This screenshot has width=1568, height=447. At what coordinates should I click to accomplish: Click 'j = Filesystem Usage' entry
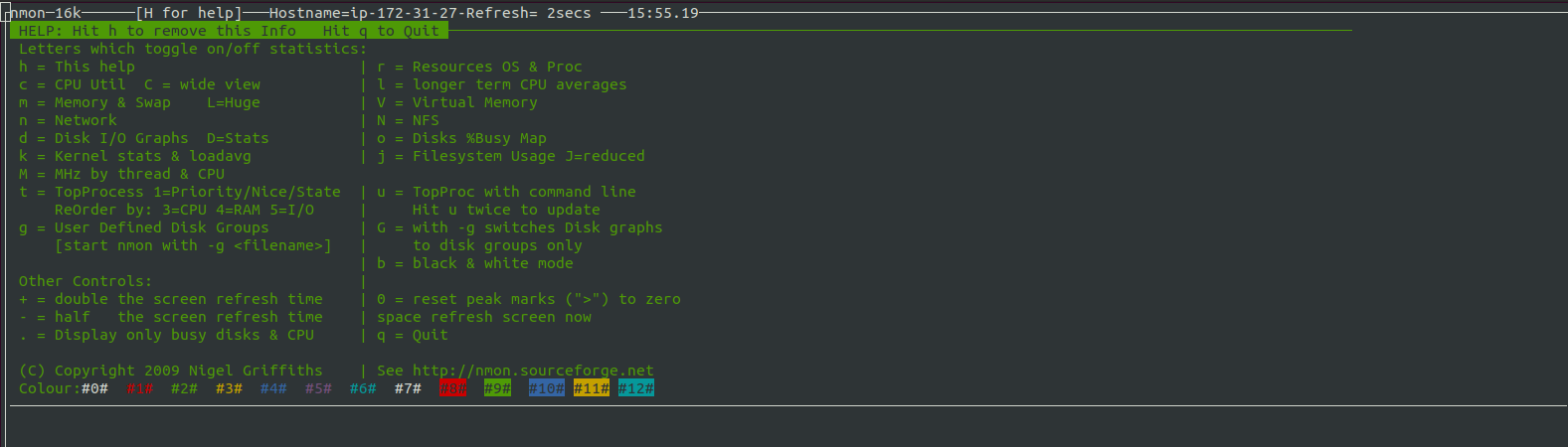pos(466,156)
